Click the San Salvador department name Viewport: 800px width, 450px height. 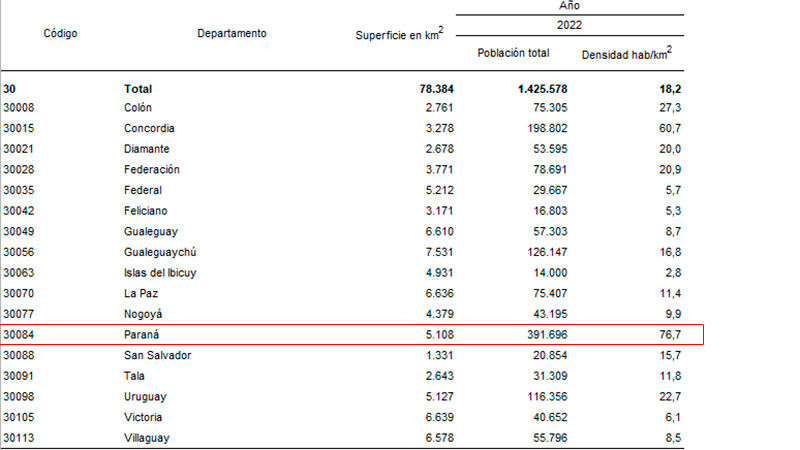(158, 356)
